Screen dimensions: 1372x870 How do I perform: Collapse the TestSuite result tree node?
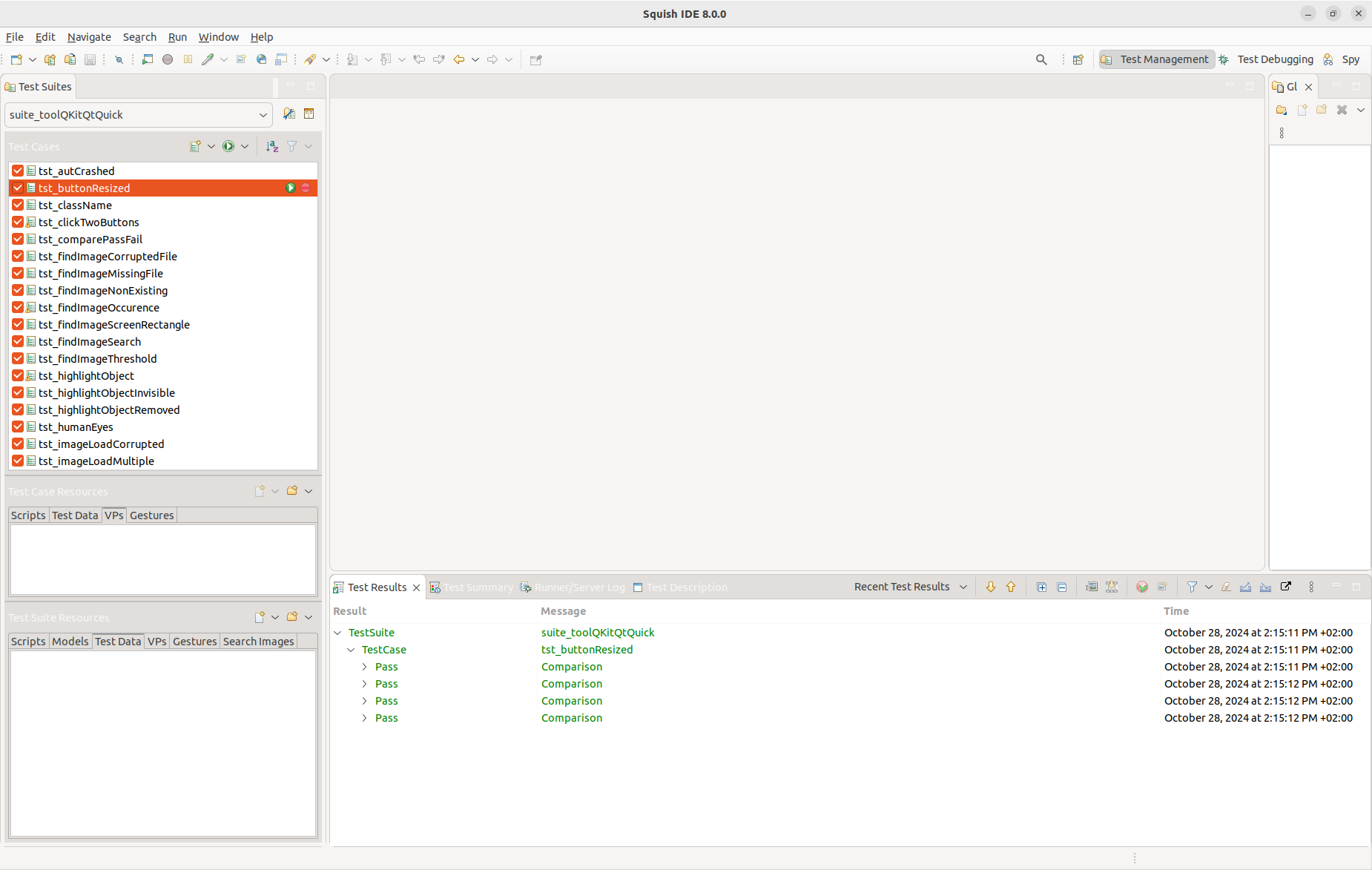click(338, 633)
